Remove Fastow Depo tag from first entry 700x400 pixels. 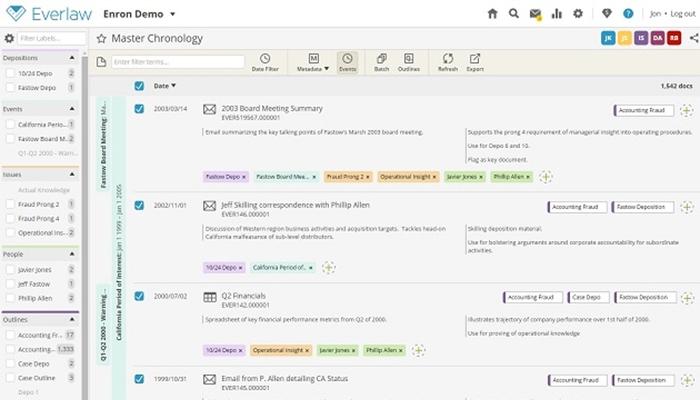coord(244,177)
